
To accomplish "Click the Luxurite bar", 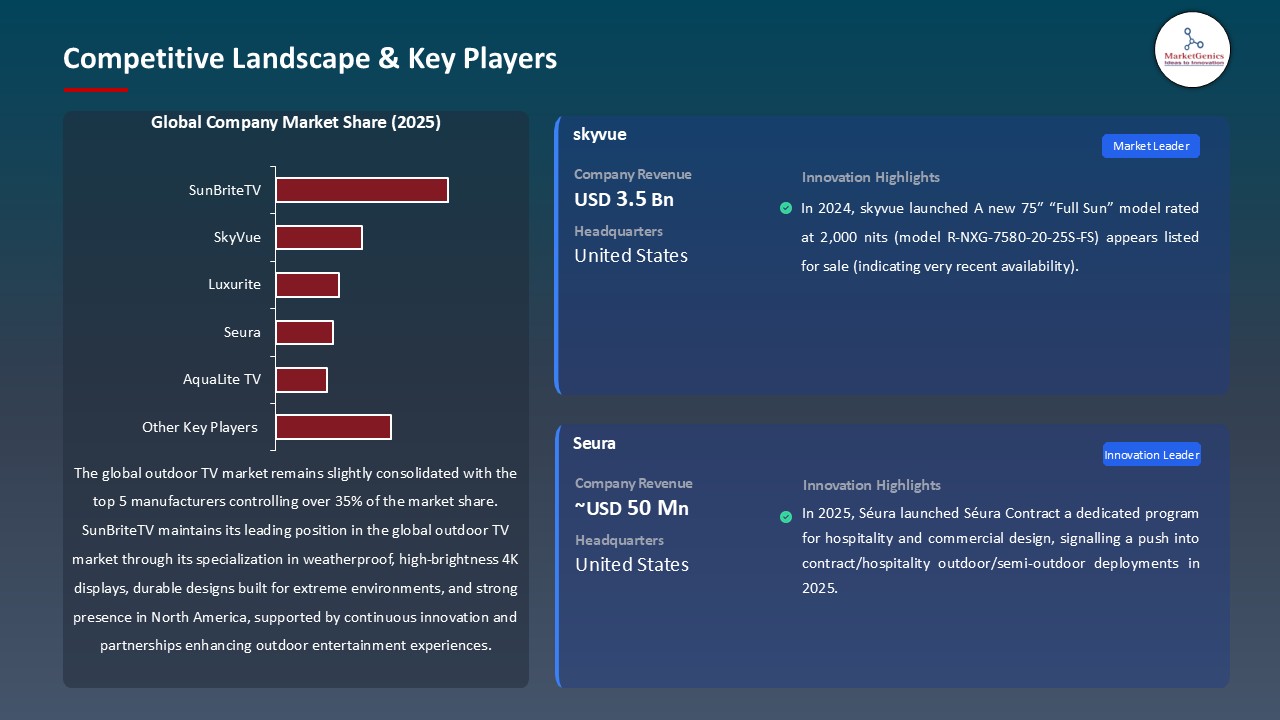I will pyautogui.click(x=308, y=284).
